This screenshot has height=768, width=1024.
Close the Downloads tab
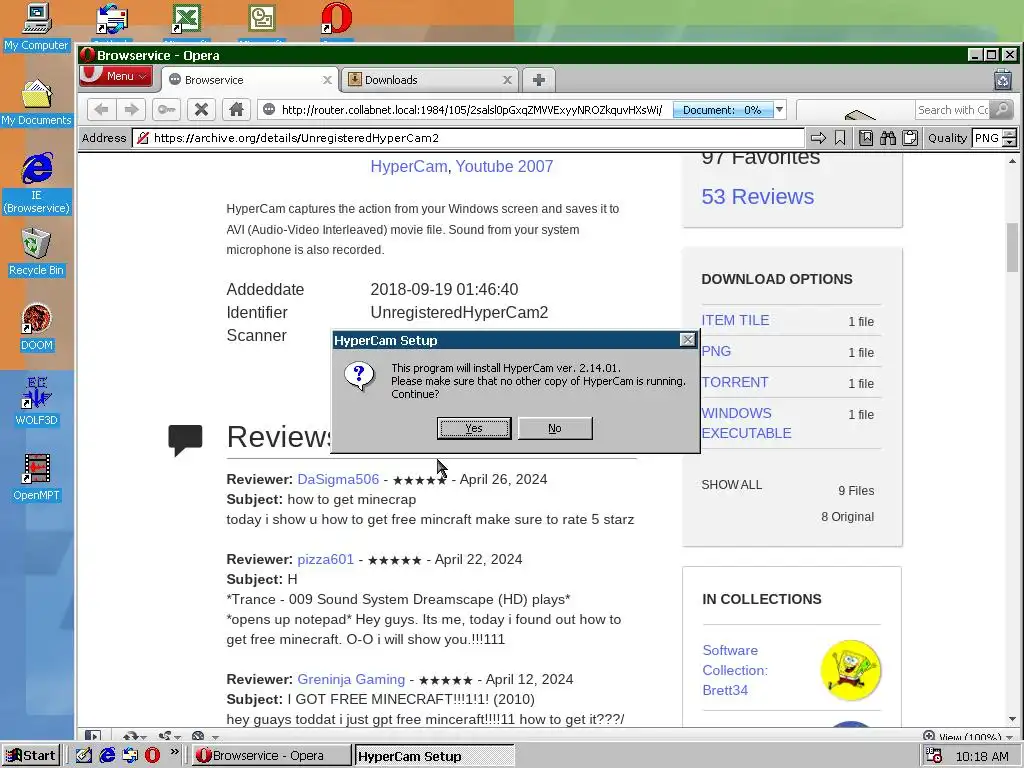click(x=507, y=80)
